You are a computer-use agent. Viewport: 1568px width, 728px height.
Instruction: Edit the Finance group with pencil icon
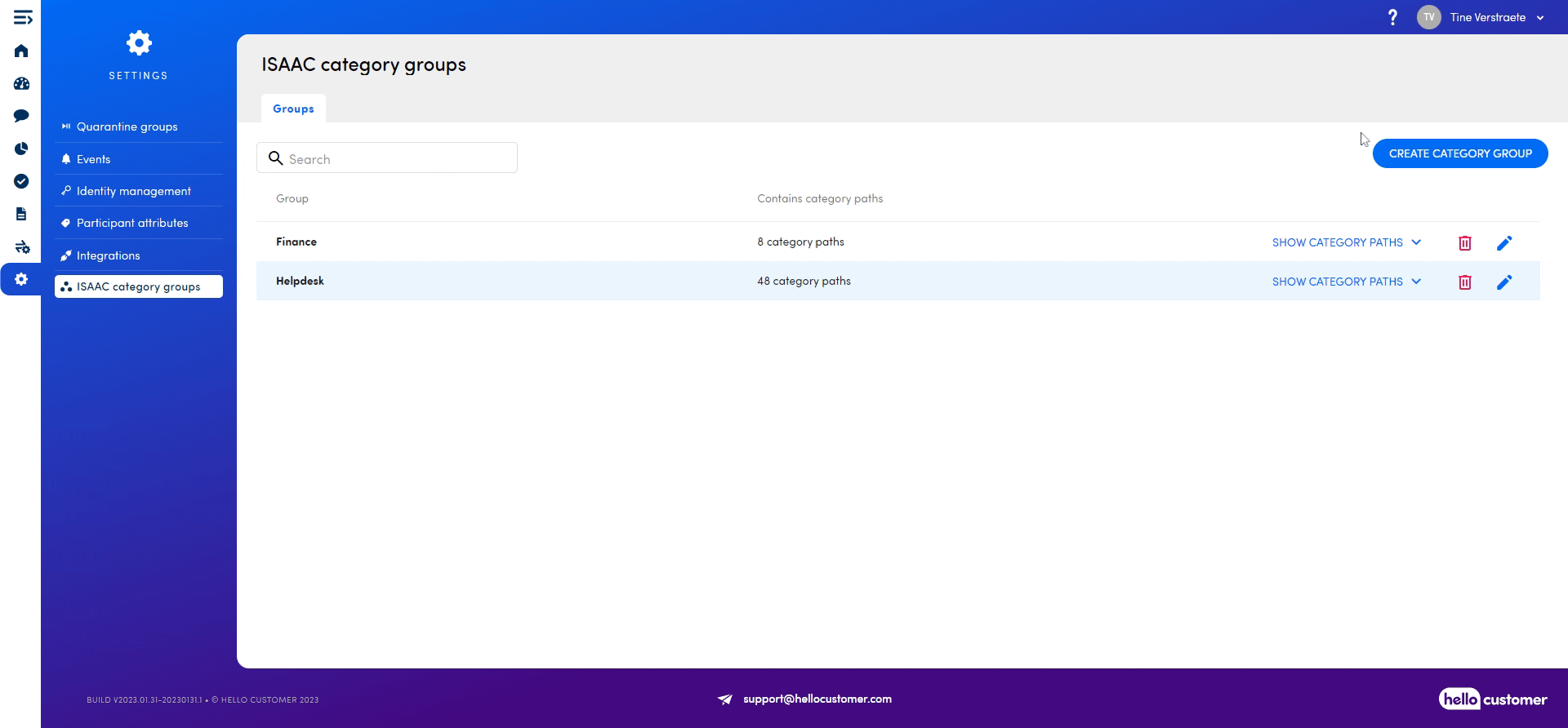1503,243
